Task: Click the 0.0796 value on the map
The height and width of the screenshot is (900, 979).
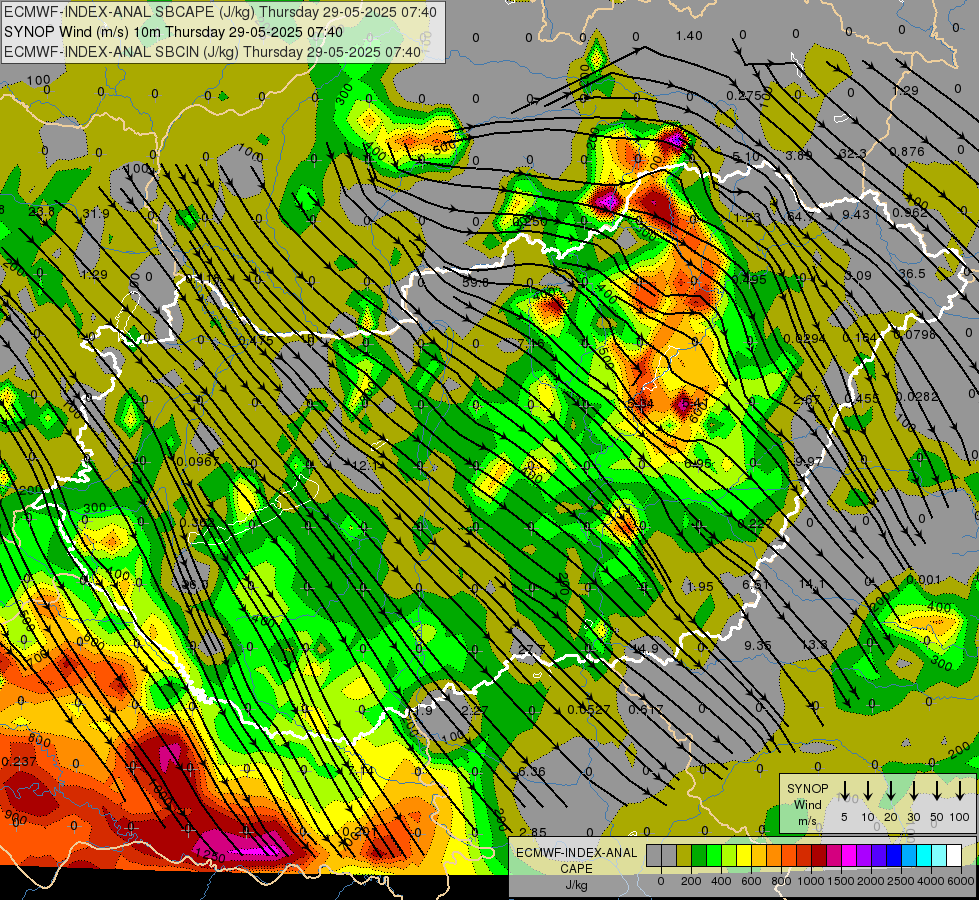Action: [x=915, y=334]
